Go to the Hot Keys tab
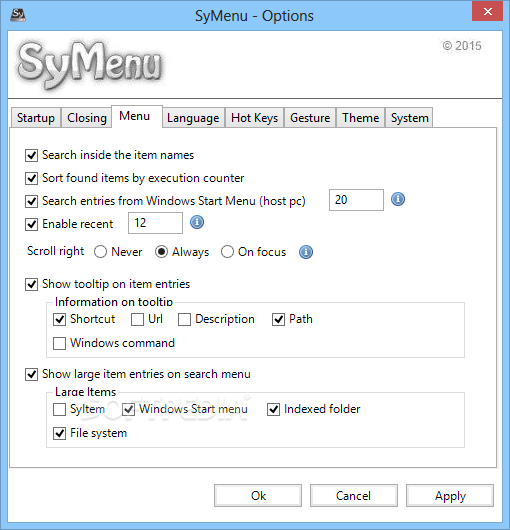This screenshot has height=530, width=510. (x=254, y=118)
